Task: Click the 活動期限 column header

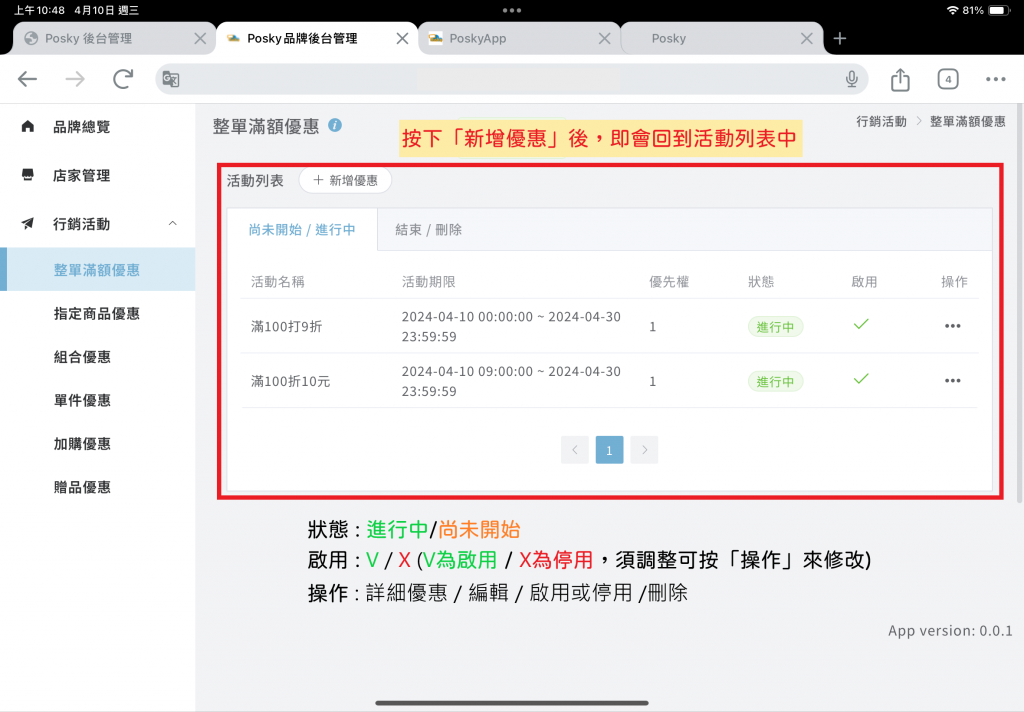Action: click(x=428, y=282)
